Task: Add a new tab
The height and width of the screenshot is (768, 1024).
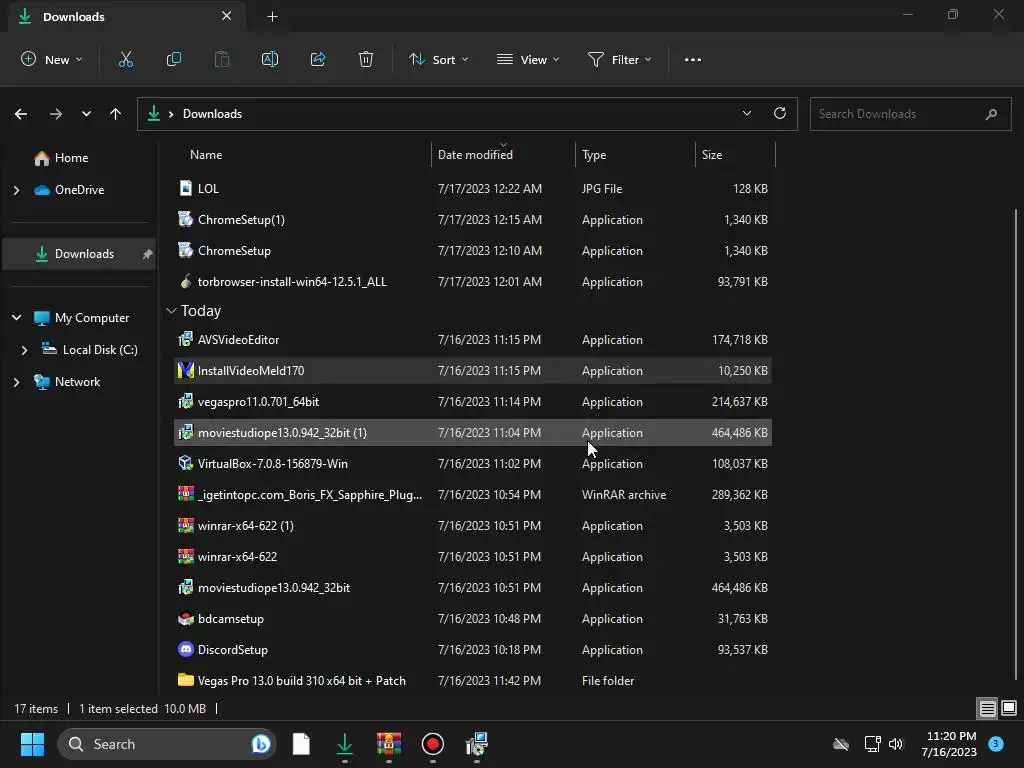Action: [272, 17]
